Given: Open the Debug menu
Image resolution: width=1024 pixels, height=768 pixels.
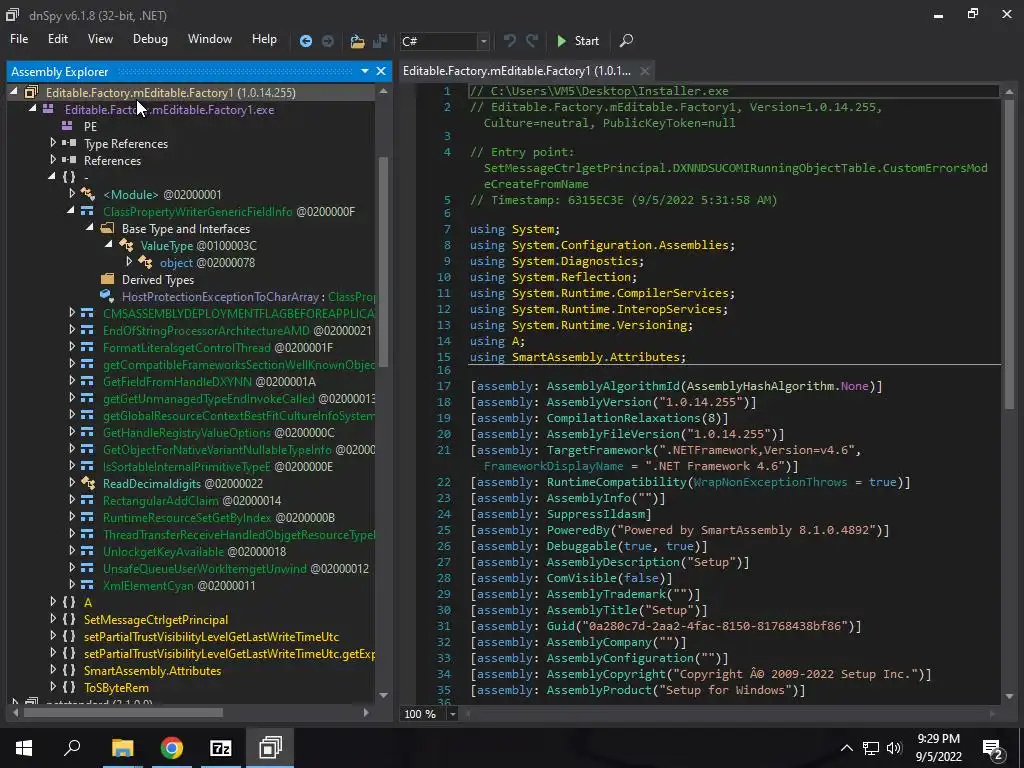Looking at the screenshot, I should [x=150, y=39].
